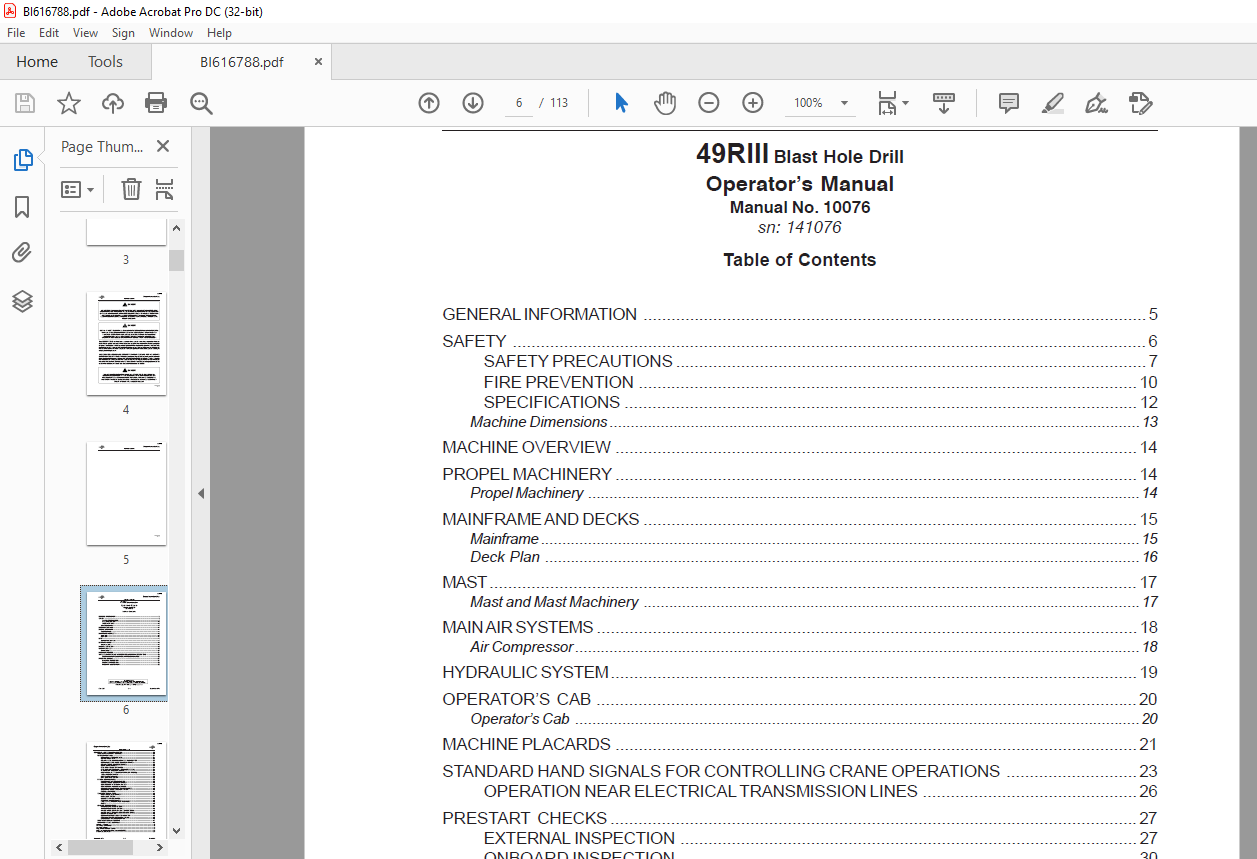
Task: Close the BI616788.pdf tab
Action: [319, 62]
